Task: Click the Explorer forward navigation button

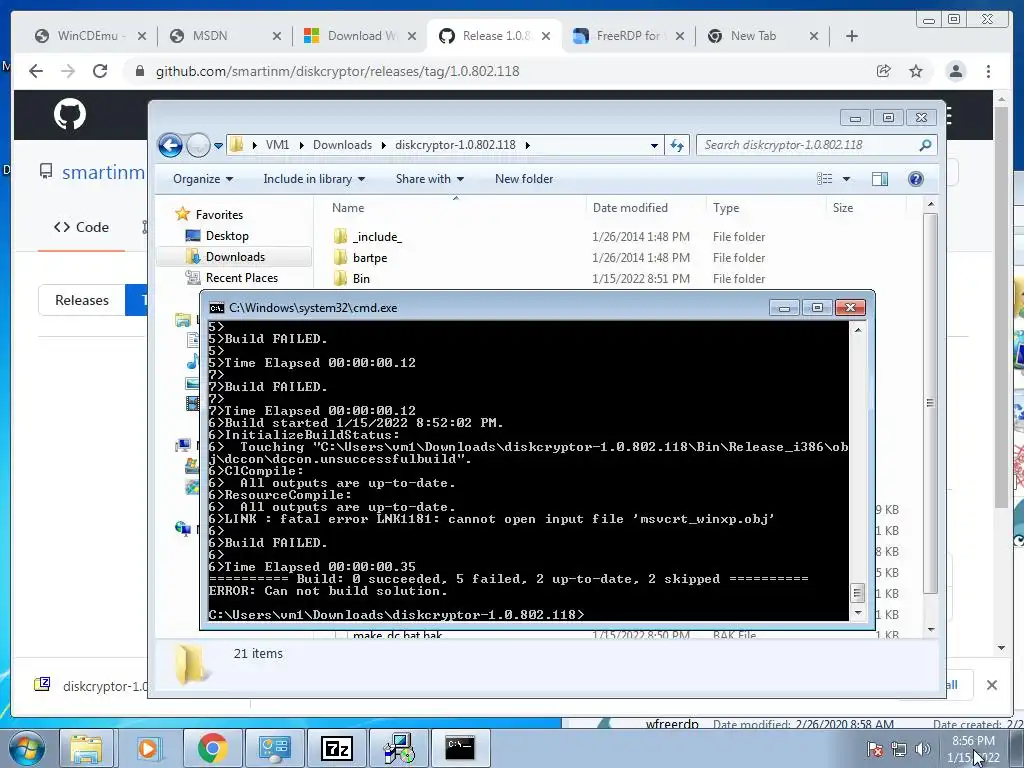Action: point(198,145)
